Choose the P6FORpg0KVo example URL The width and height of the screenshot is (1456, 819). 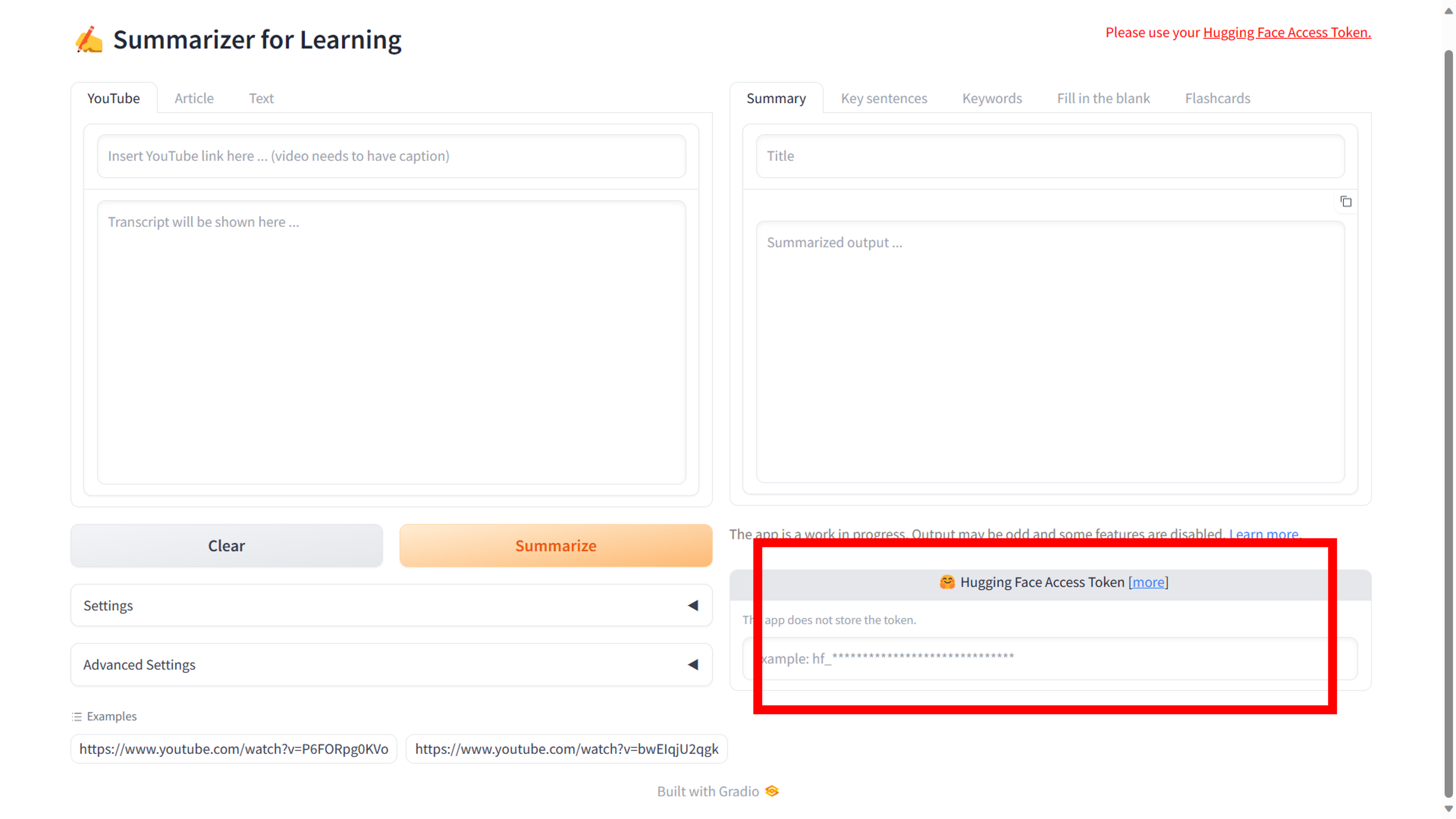click(x=233, y=749)
